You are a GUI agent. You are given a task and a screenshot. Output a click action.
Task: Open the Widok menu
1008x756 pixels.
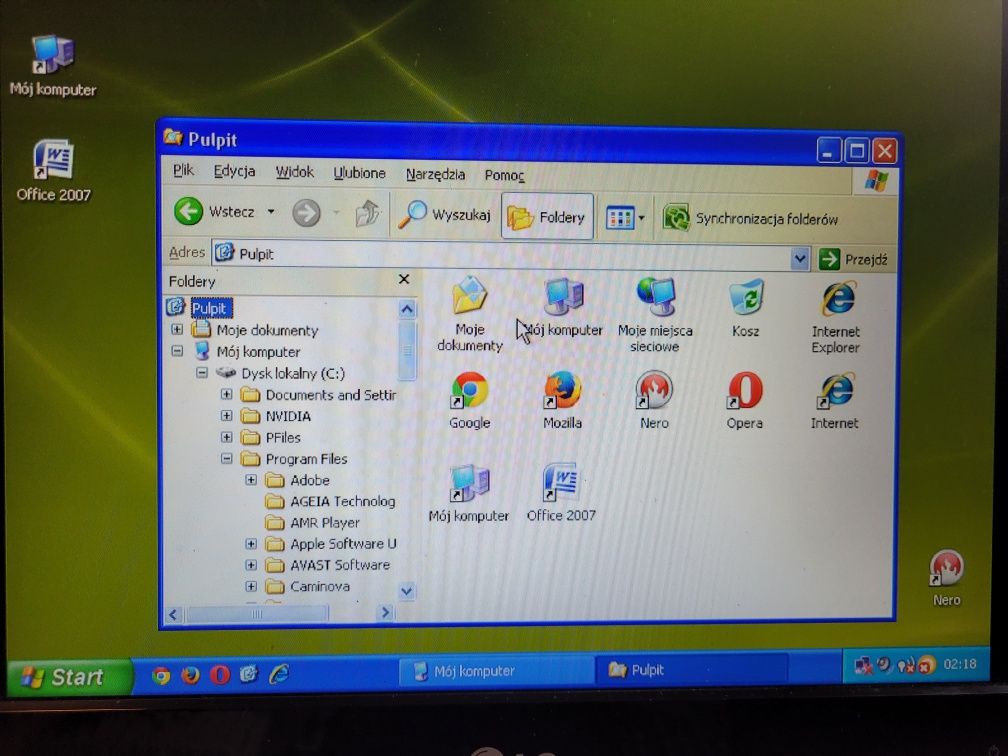coord(294,172)
